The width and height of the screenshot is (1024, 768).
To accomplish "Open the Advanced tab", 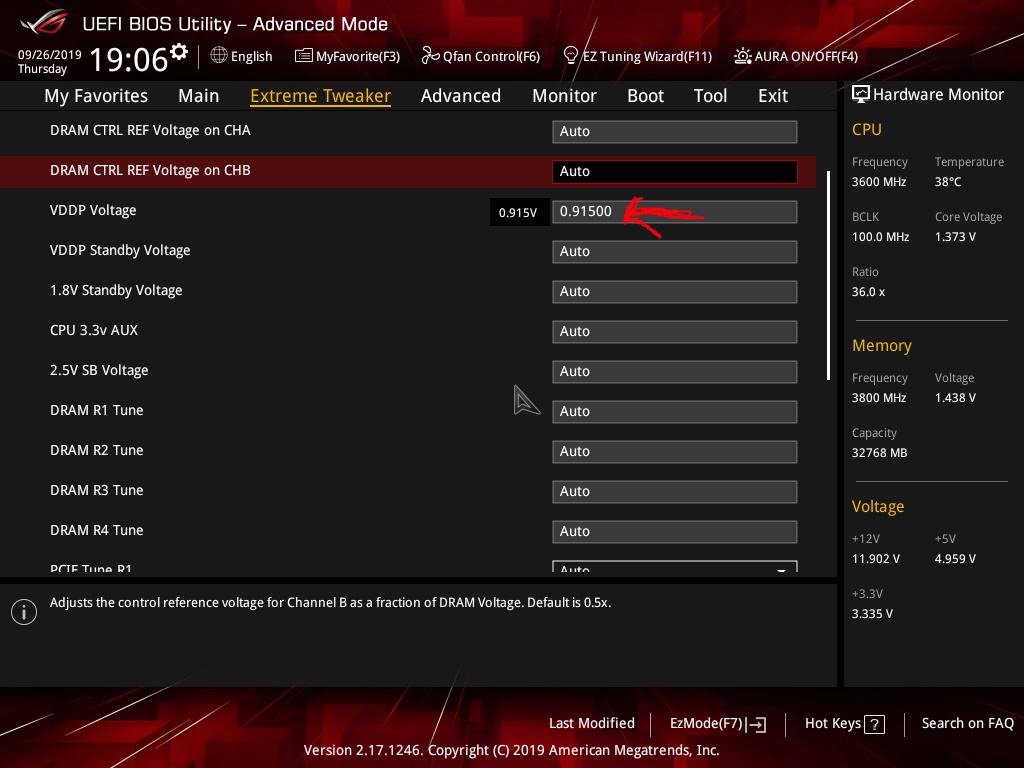I will (461, 96).
